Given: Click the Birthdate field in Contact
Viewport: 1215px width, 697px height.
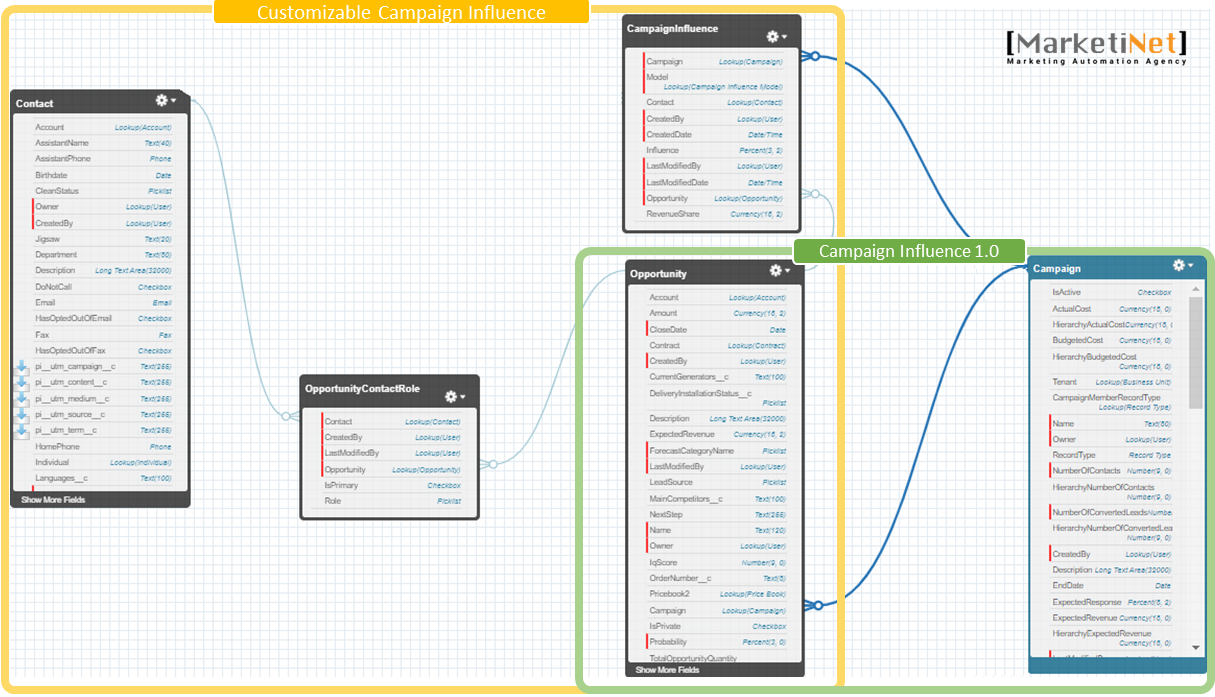Looking at the screenshot, I should click(x=103, y=175).
